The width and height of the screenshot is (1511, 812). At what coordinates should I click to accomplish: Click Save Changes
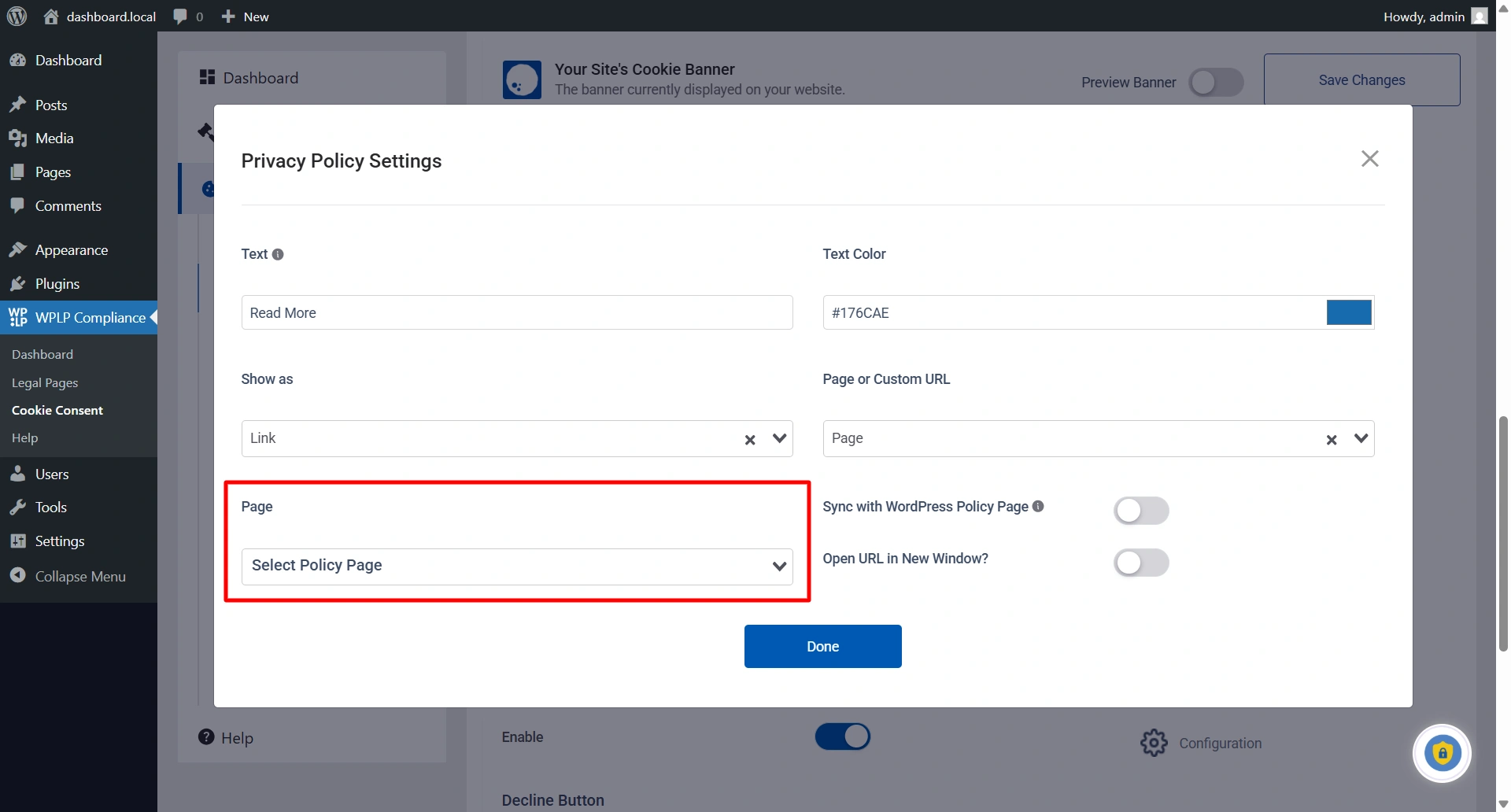click(x=1361, y=79)
